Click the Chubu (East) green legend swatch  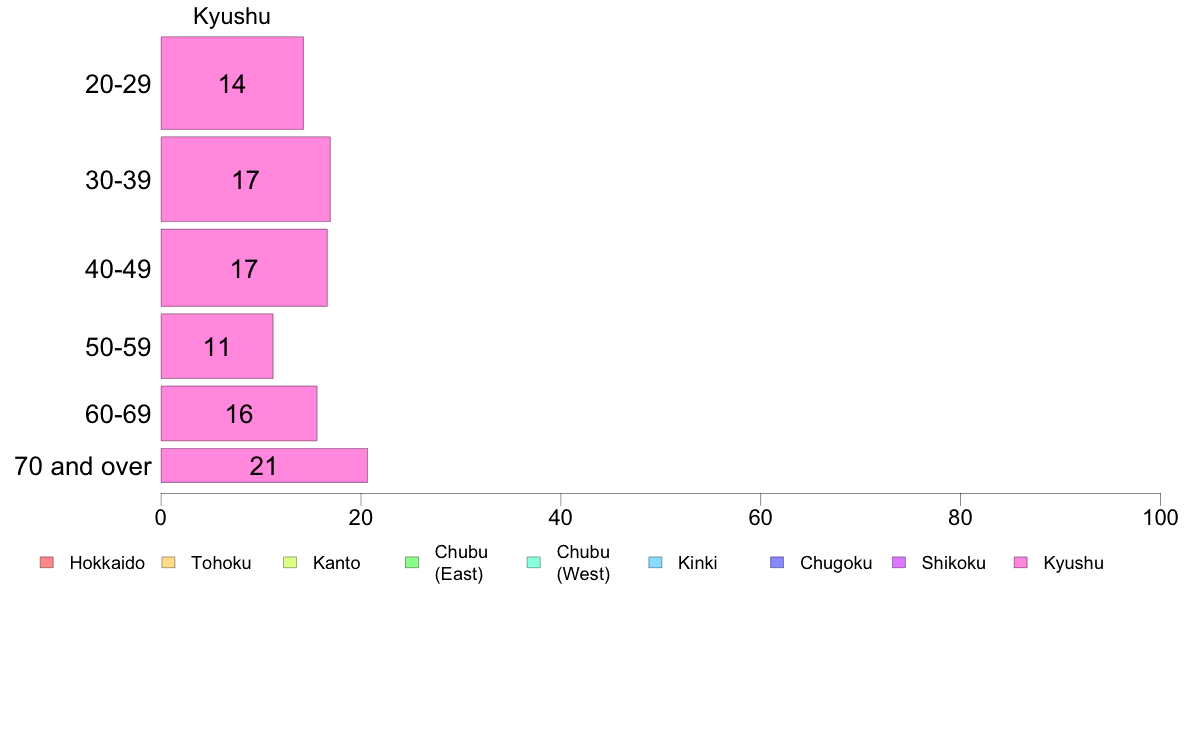pos(412,562)
